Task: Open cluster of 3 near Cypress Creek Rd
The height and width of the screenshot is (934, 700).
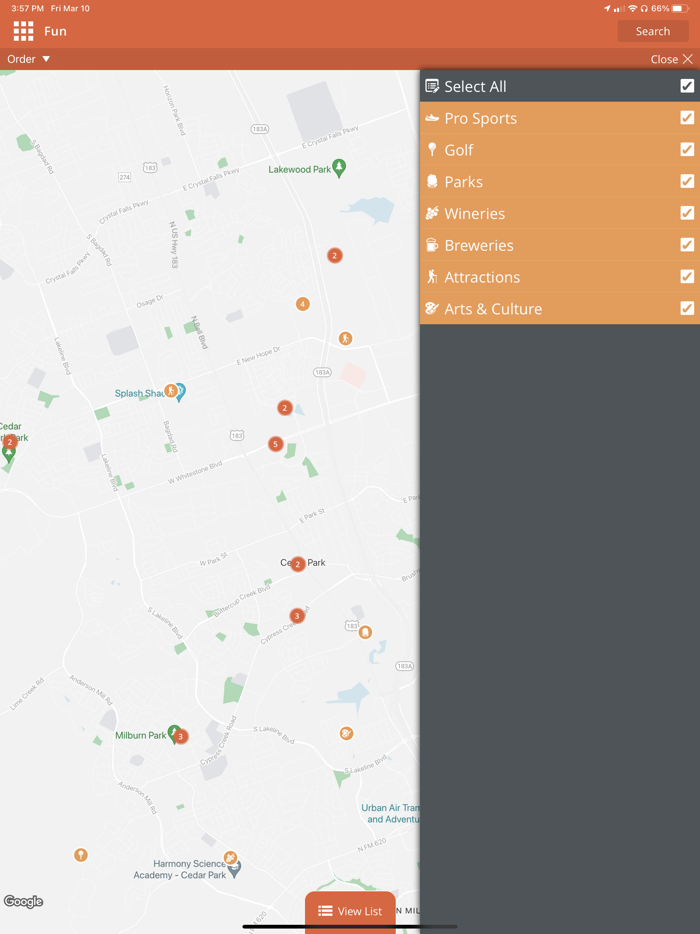Action: [x=297, y=616]
